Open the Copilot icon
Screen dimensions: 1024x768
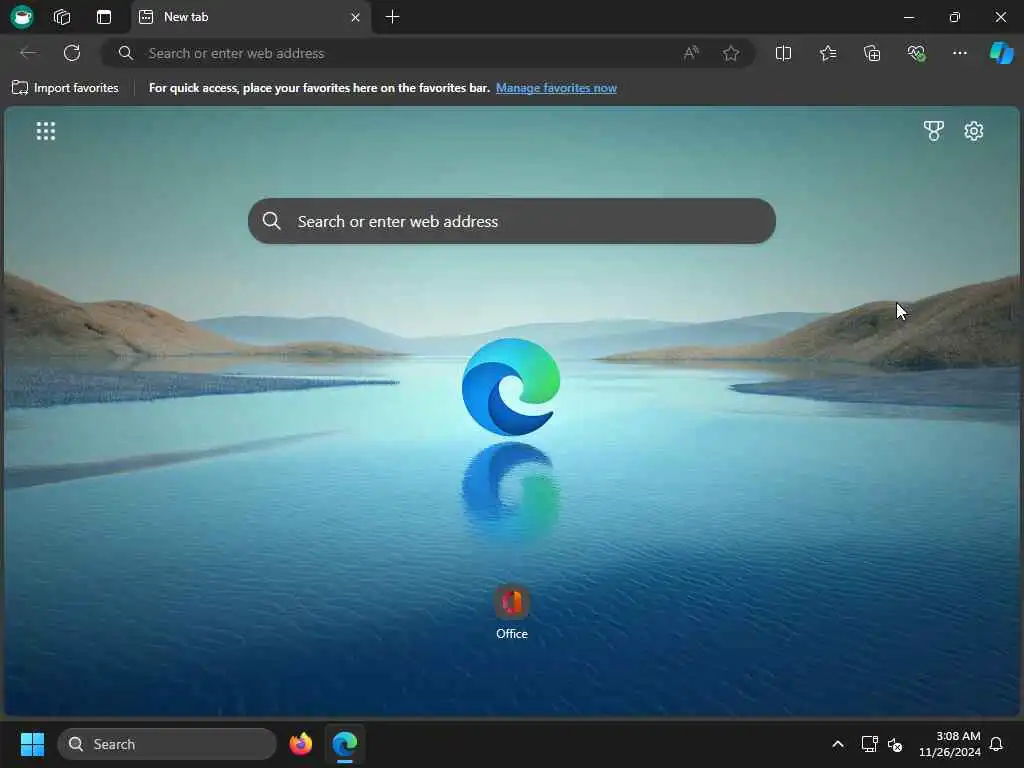tap(1001, 53)
